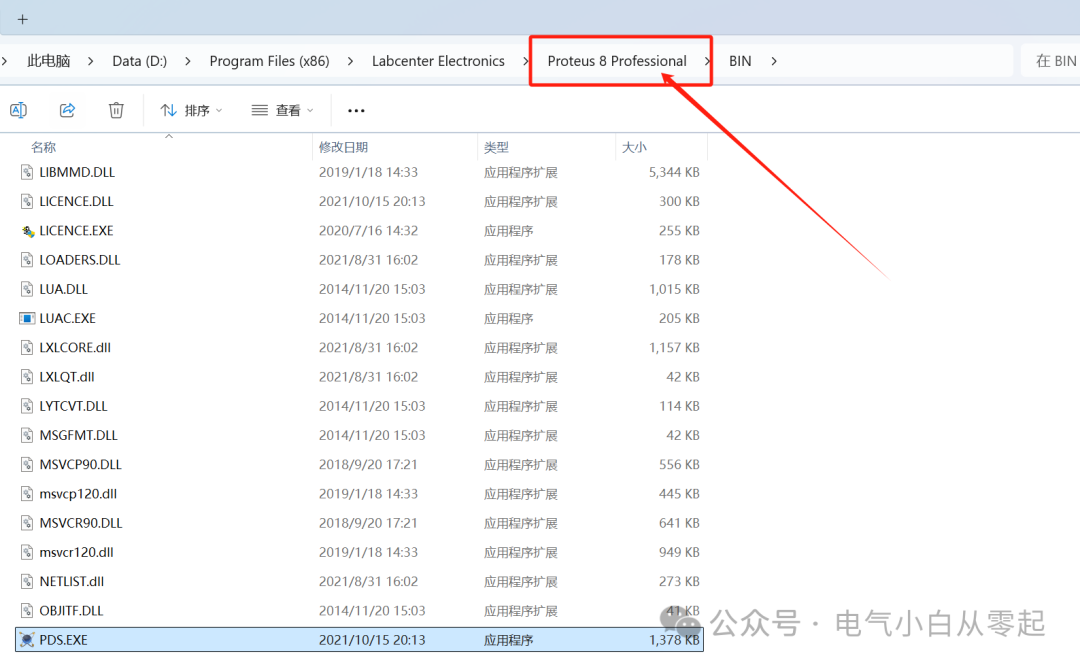Click the msvcp120.dll file icon

[27, 494]
